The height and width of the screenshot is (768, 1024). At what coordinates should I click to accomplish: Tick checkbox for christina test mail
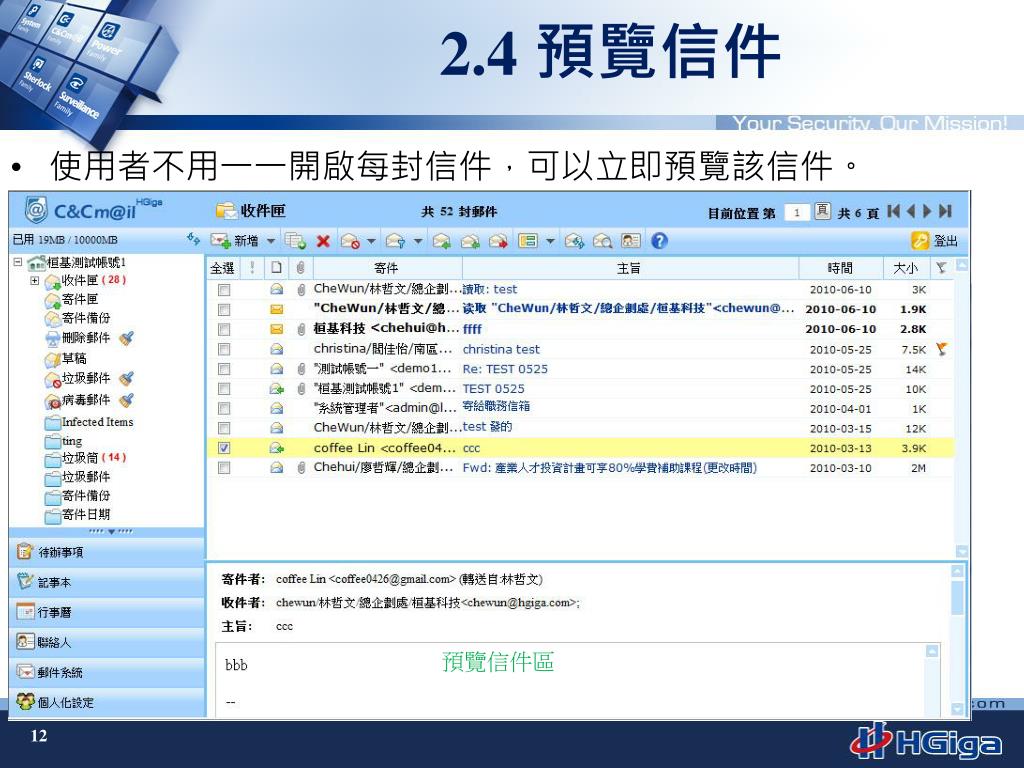(x=224, y=349)
